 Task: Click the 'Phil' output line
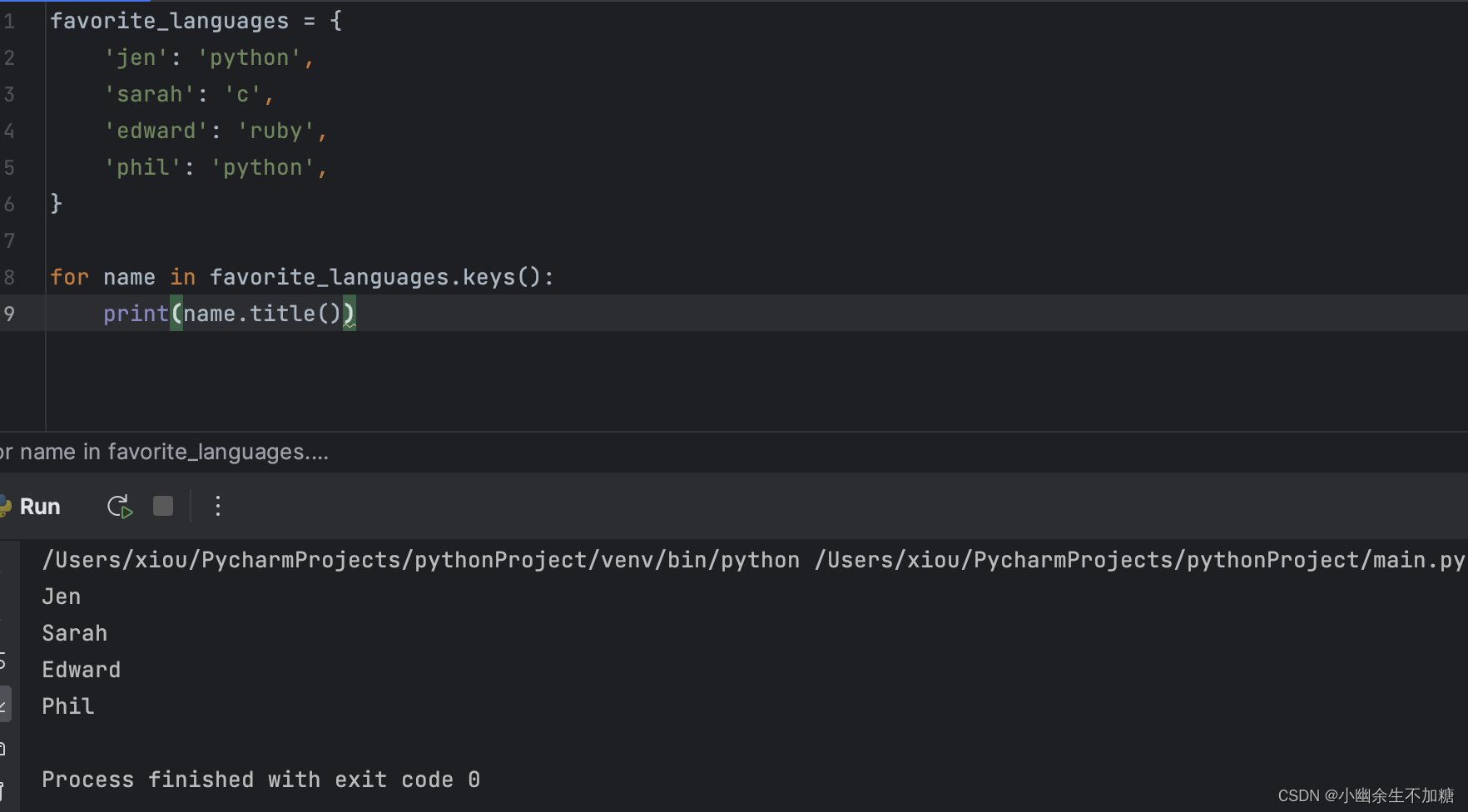[x=68, y=706]
